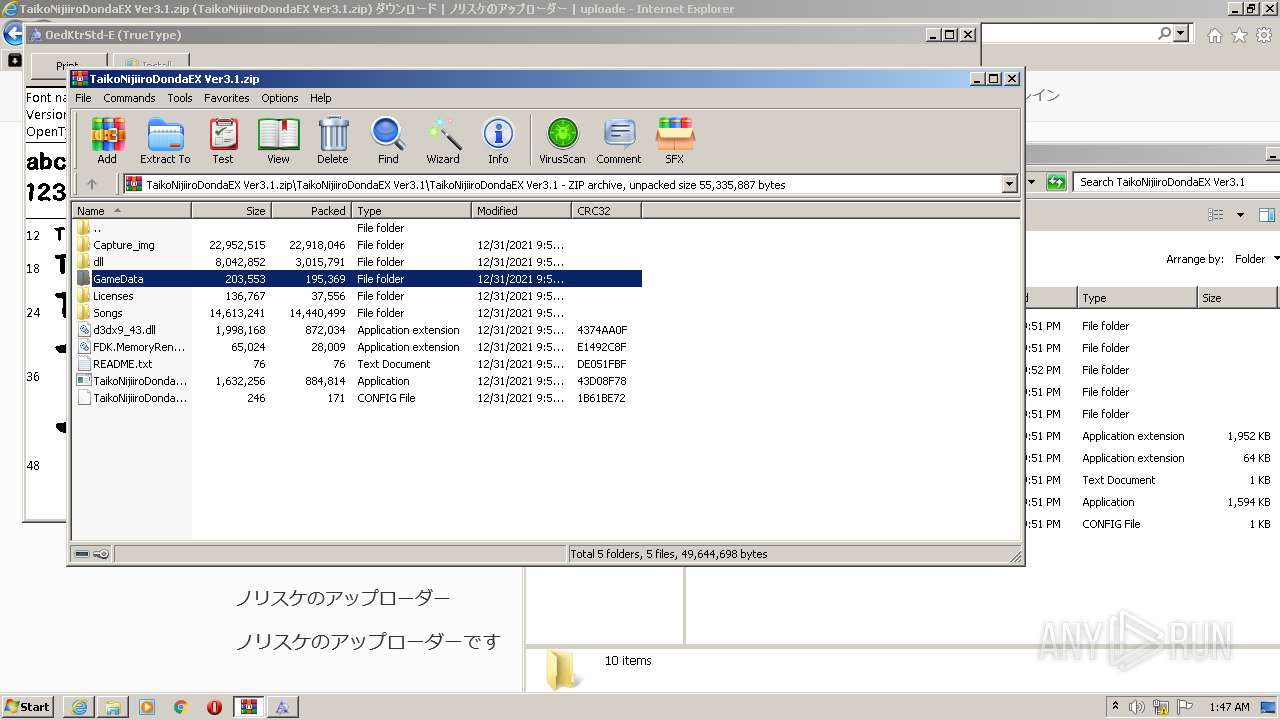
Task: Click the WinRAR status bar drive icon
Action: click(x=82, y=554)
